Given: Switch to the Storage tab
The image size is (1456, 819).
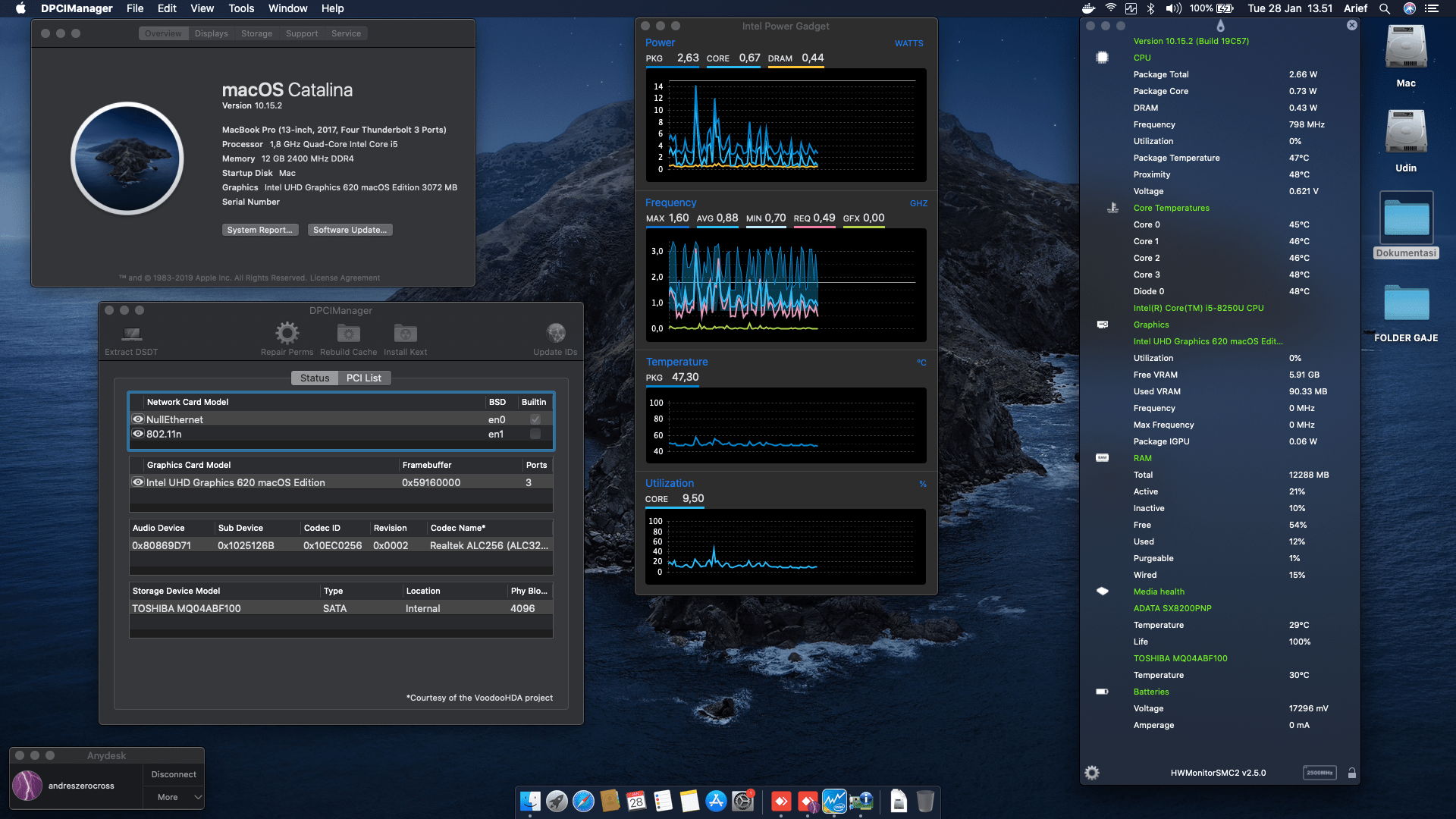Looking at the screenshot, I should click(x=256, y=33).
